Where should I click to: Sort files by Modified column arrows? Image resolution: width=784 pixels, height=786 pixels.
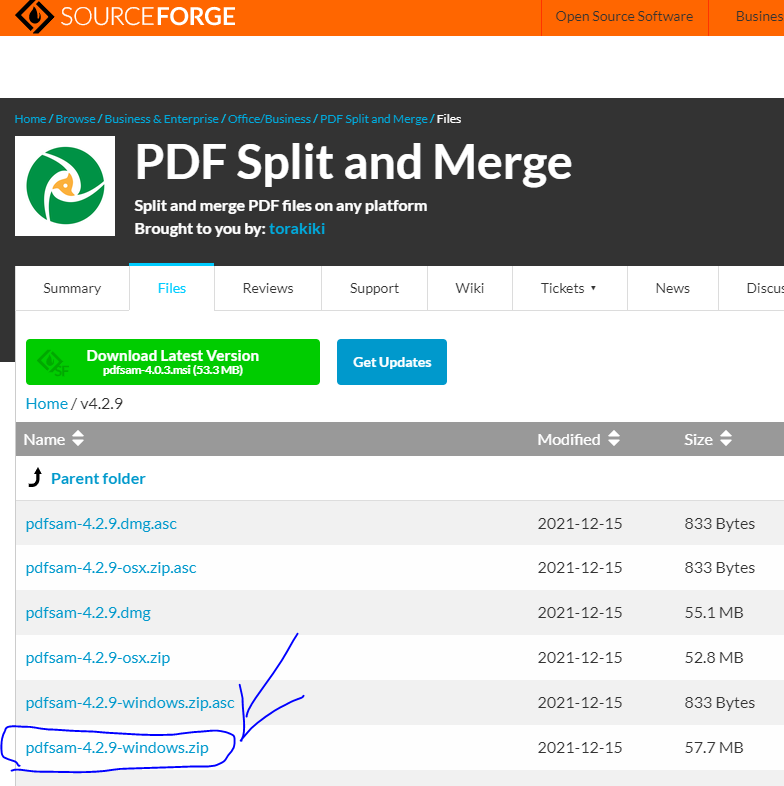click(614, 439)
